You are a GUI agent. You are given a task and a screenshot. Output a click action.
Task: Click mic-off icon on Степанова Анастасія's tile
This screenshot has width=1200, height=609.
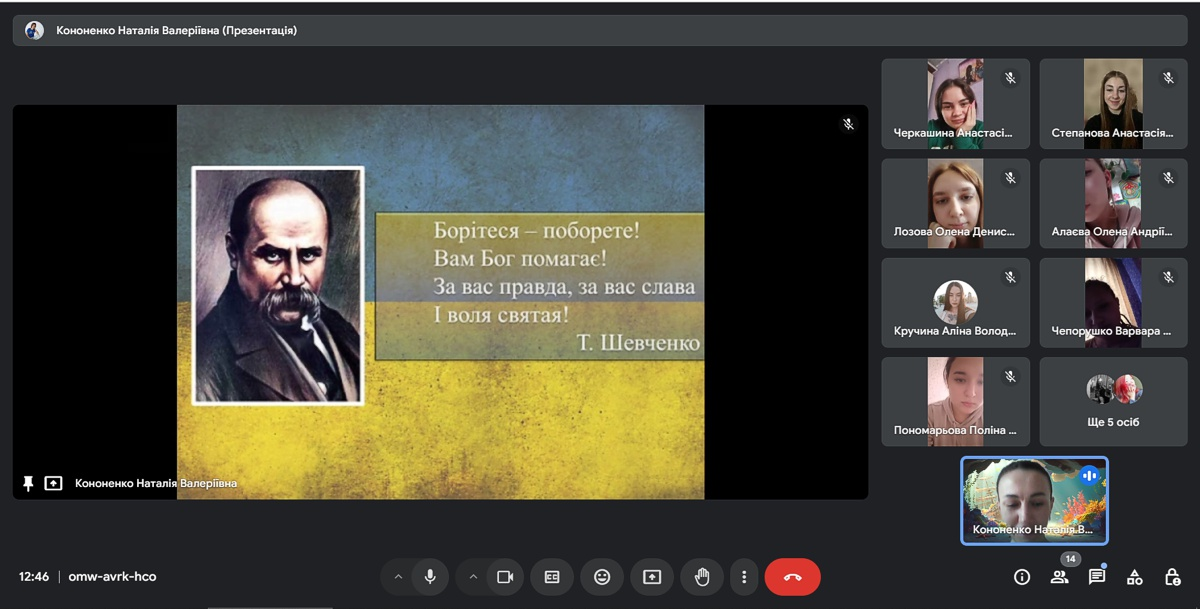click(1168, 77)
